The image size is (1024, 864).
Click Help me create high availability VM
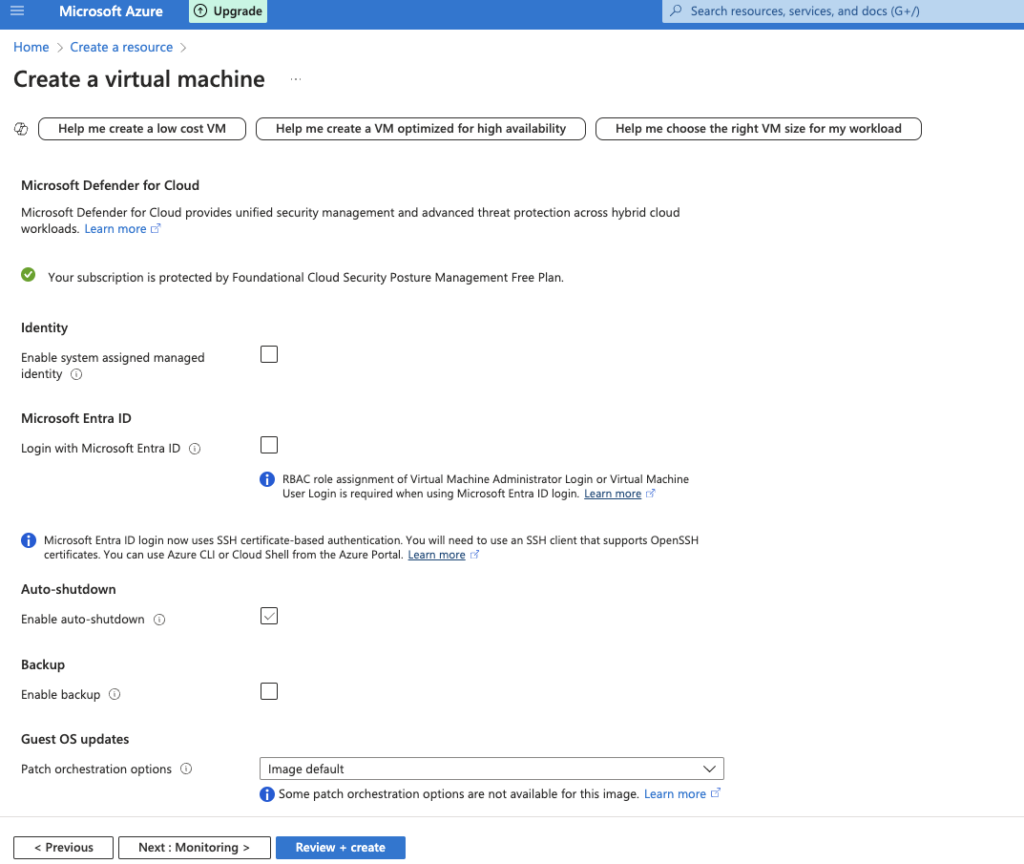pos(421,129)
